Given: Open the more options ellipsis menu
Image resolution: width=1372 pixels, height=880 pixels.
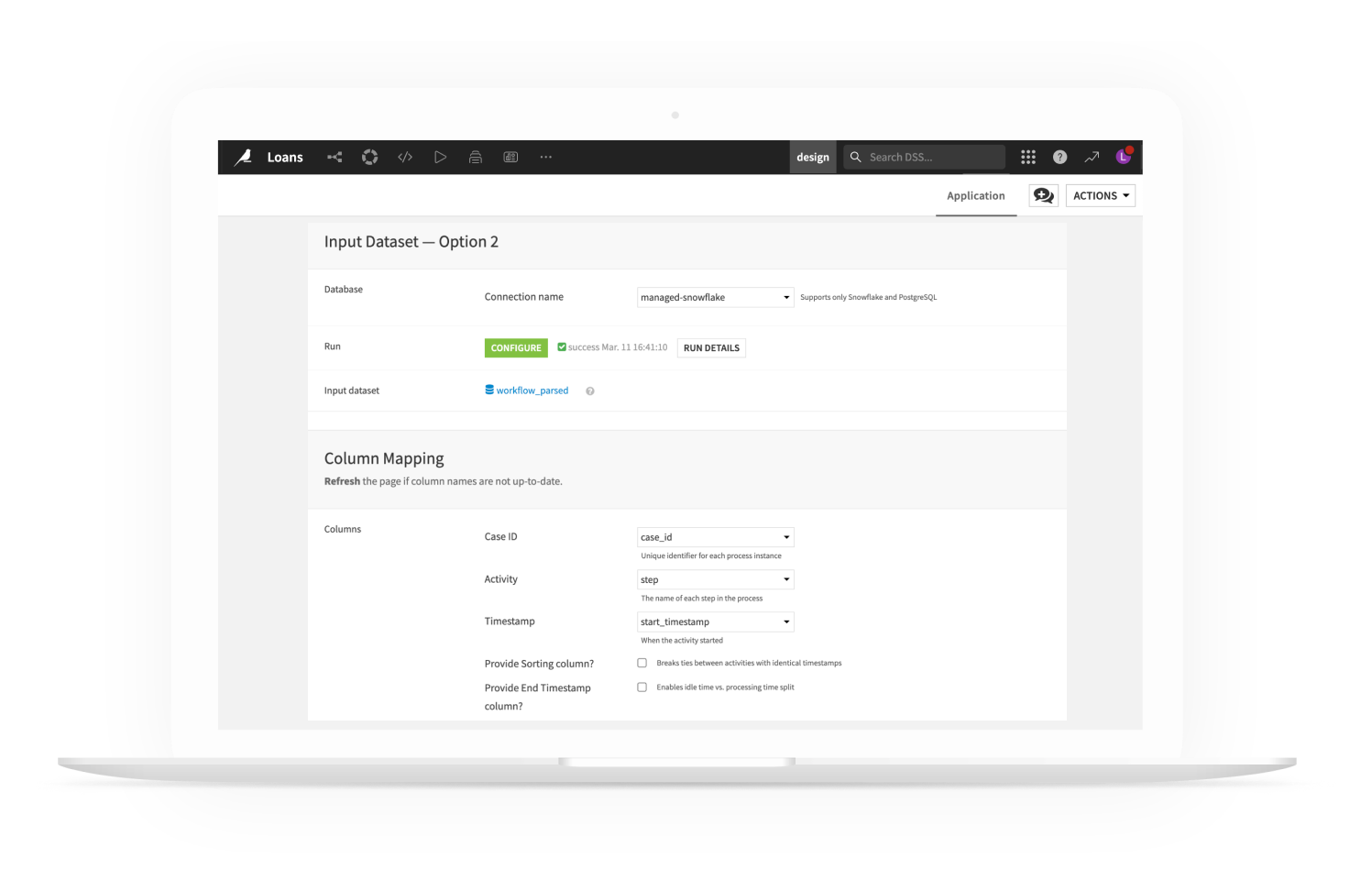Looking at the screenshot, I should pyautogui.click(x=546, y=158).
